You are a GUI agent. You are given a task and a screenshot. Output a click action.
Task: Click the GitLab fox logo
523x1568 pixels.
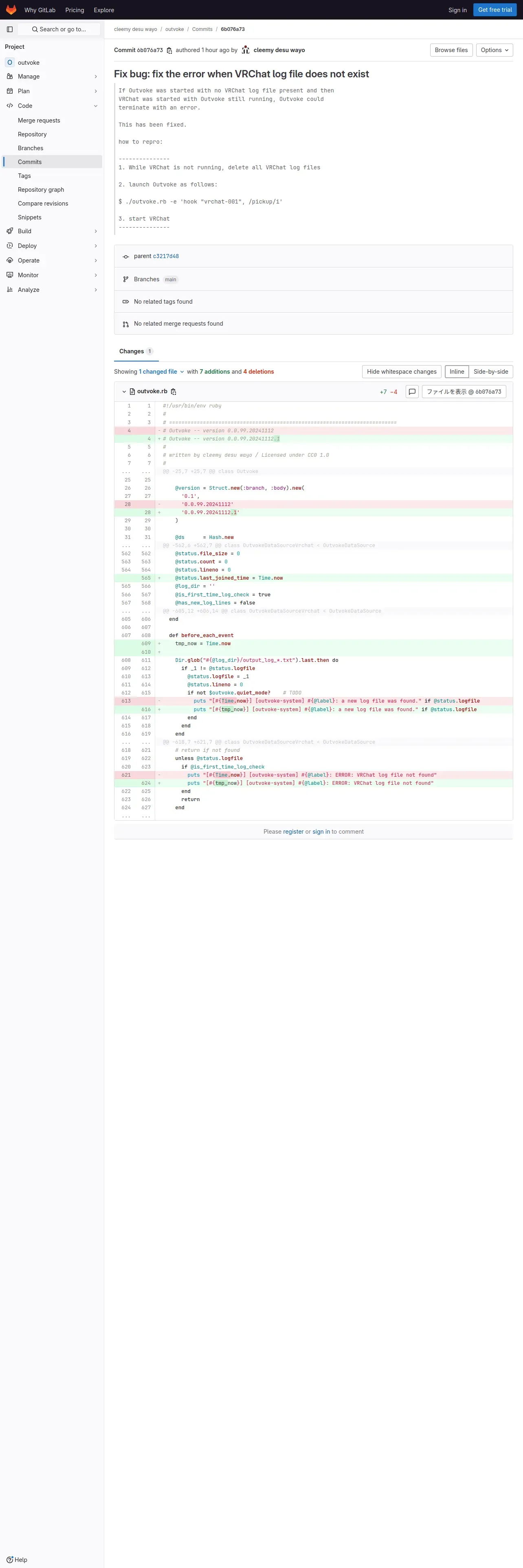click(x=11, y=10)
